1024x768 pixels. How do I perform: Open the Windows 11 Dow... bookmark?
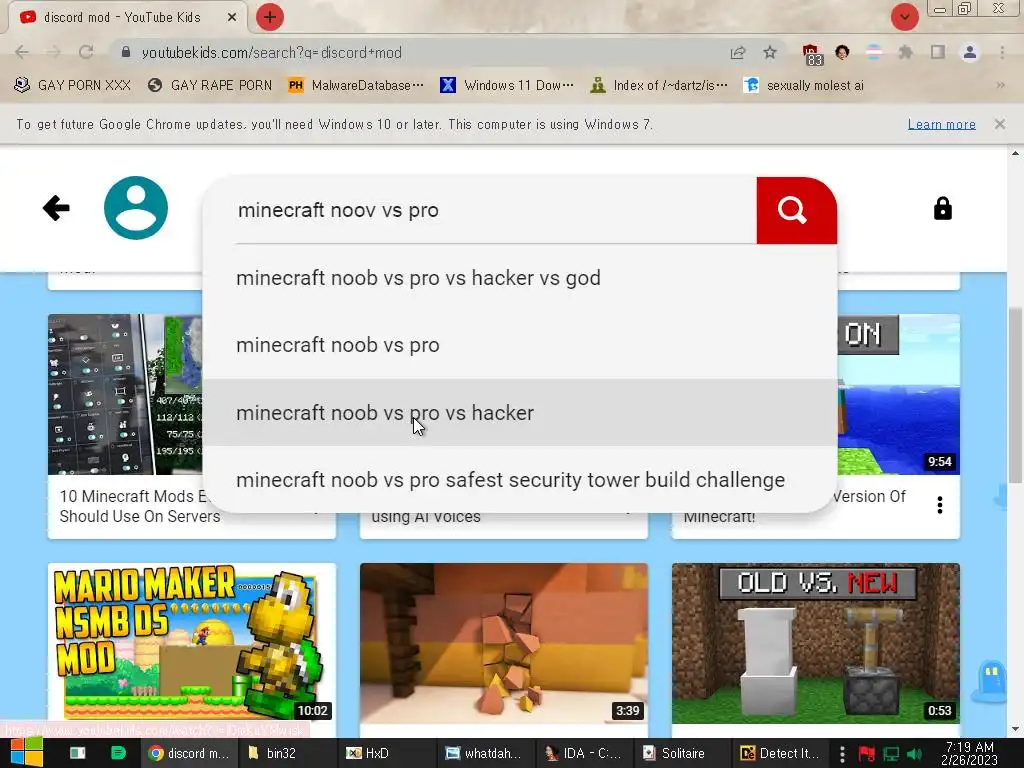click(507, 86)
